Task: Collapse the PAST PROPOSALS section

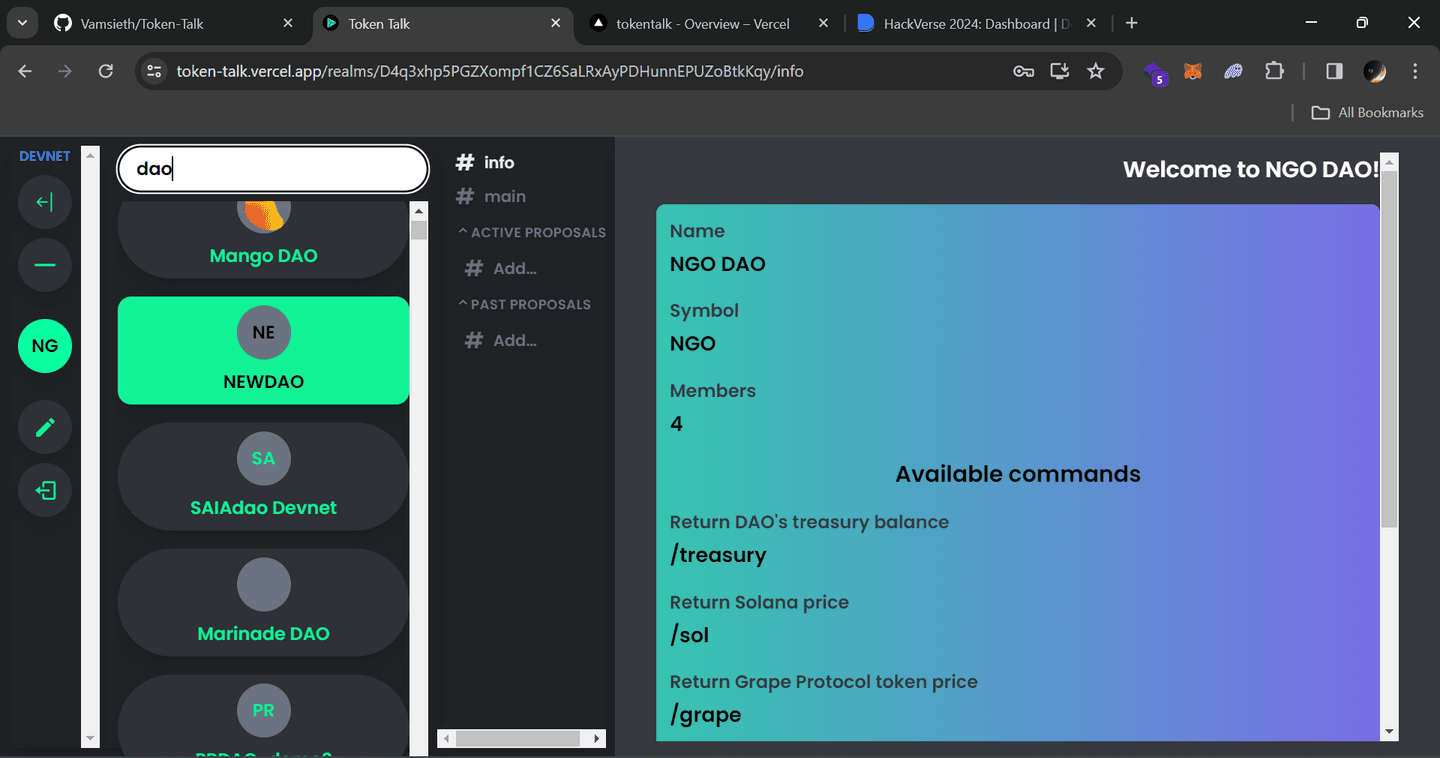Action: pyautogui.click(x=524, y=304)
